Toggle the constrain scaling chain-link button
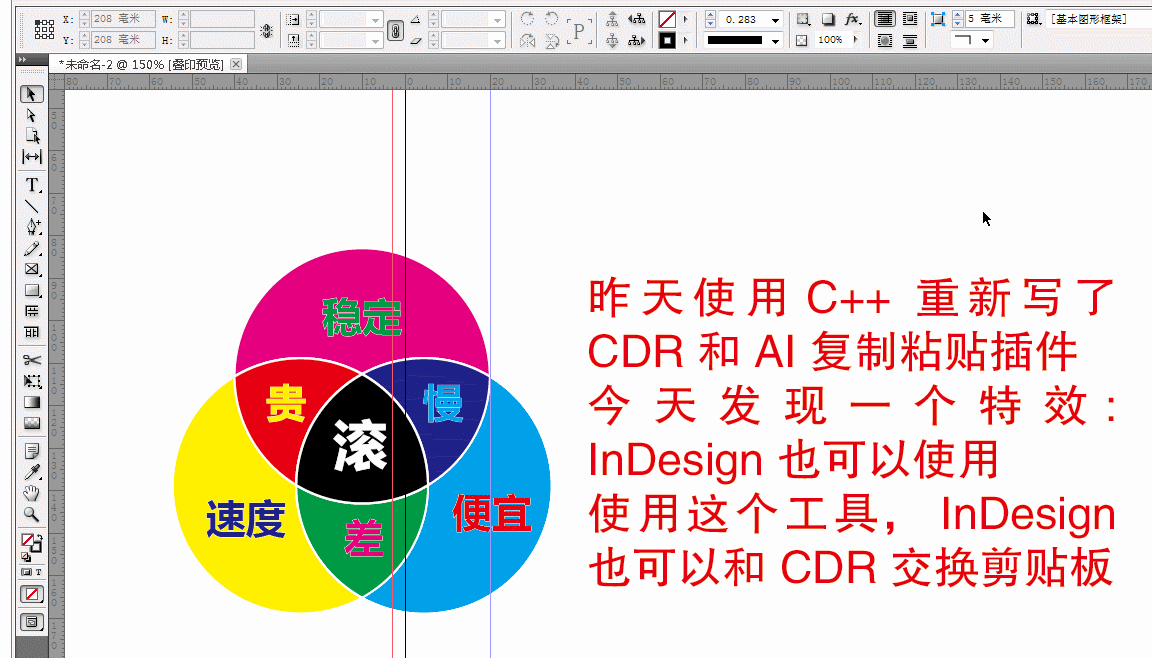The image size is (1152, 658). click(395, 30)
